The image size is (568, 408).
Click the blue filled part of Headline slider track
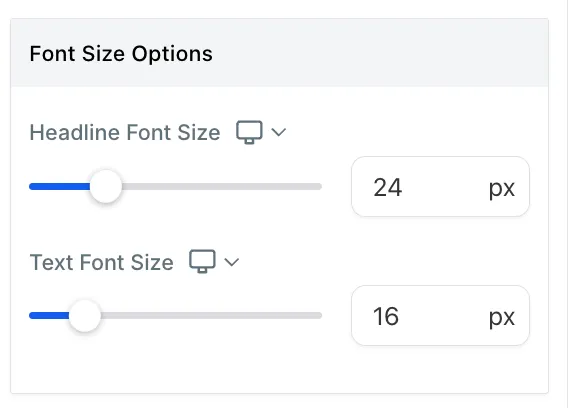pyautogui.click(x=60, y=186)
